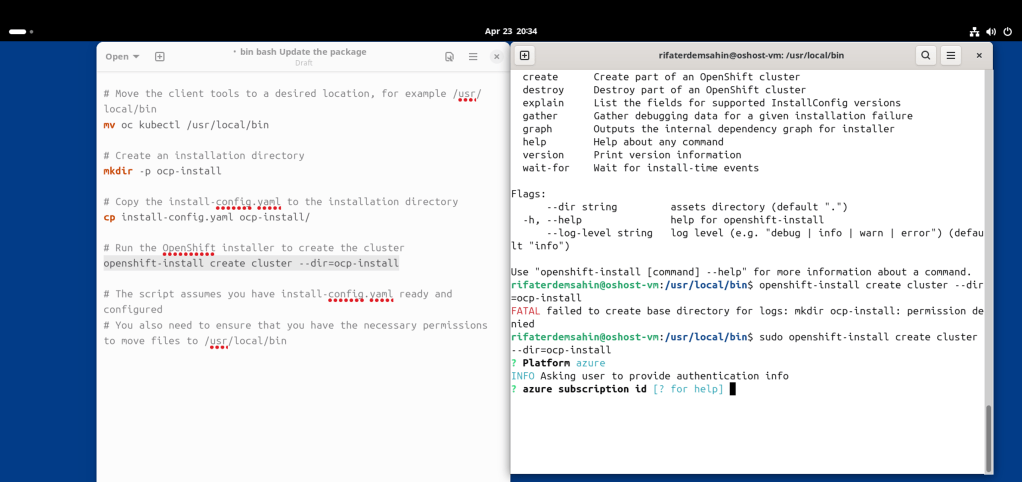Close the terminal window
1022x482 pixels.
[978, 55]
